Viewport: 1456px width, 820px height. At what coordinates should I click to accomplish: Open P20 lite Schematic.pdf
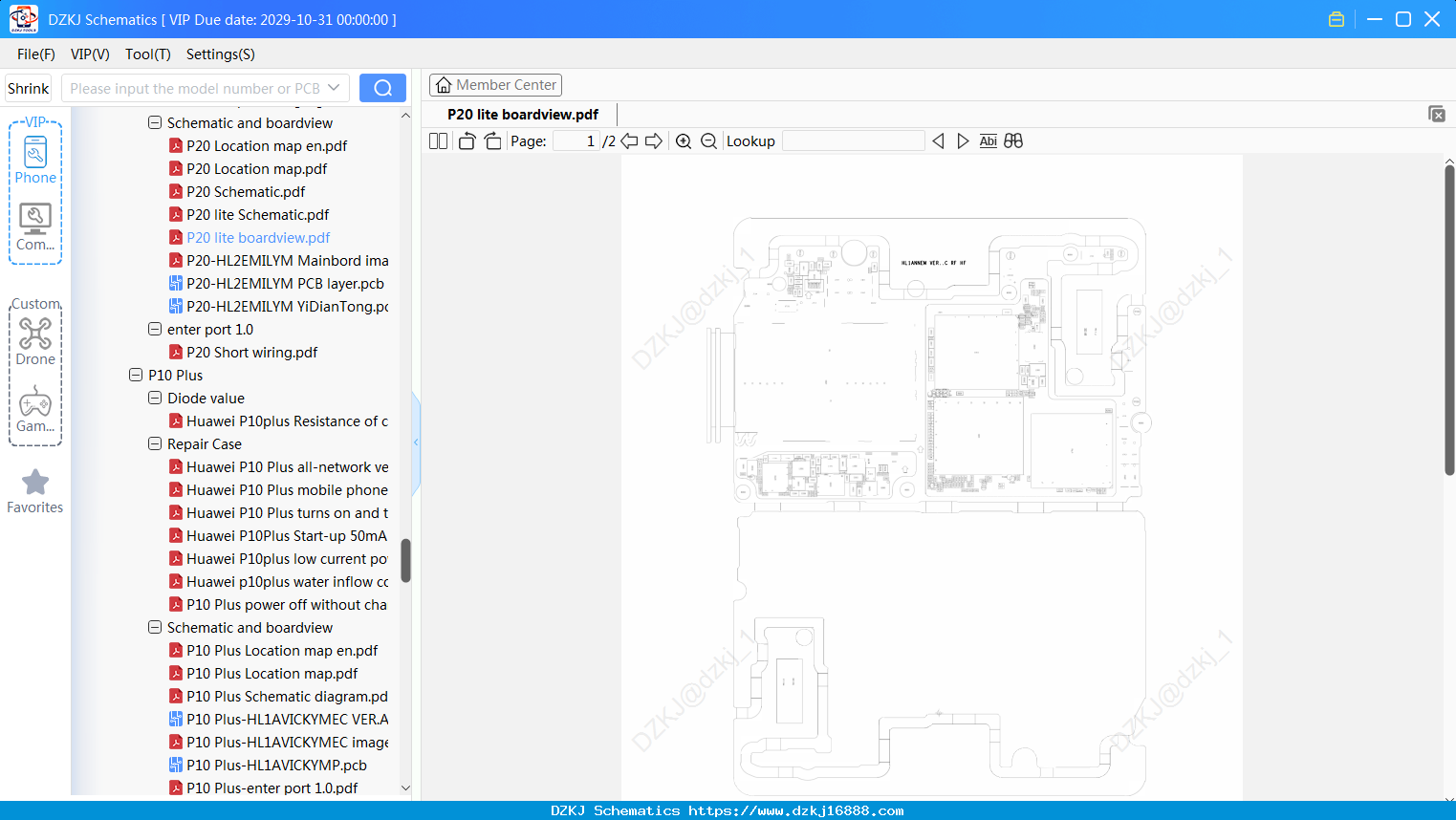pyautogui.click(x=257, y=214)
